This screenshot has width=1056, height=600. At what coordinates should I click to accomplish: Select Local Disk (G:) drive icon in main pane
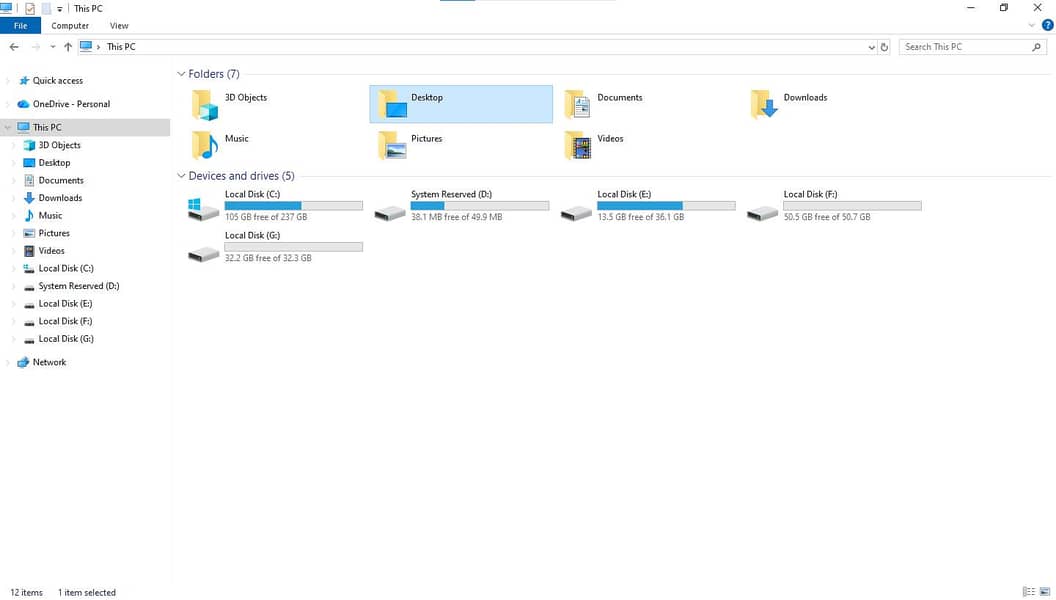click(203, 254)
